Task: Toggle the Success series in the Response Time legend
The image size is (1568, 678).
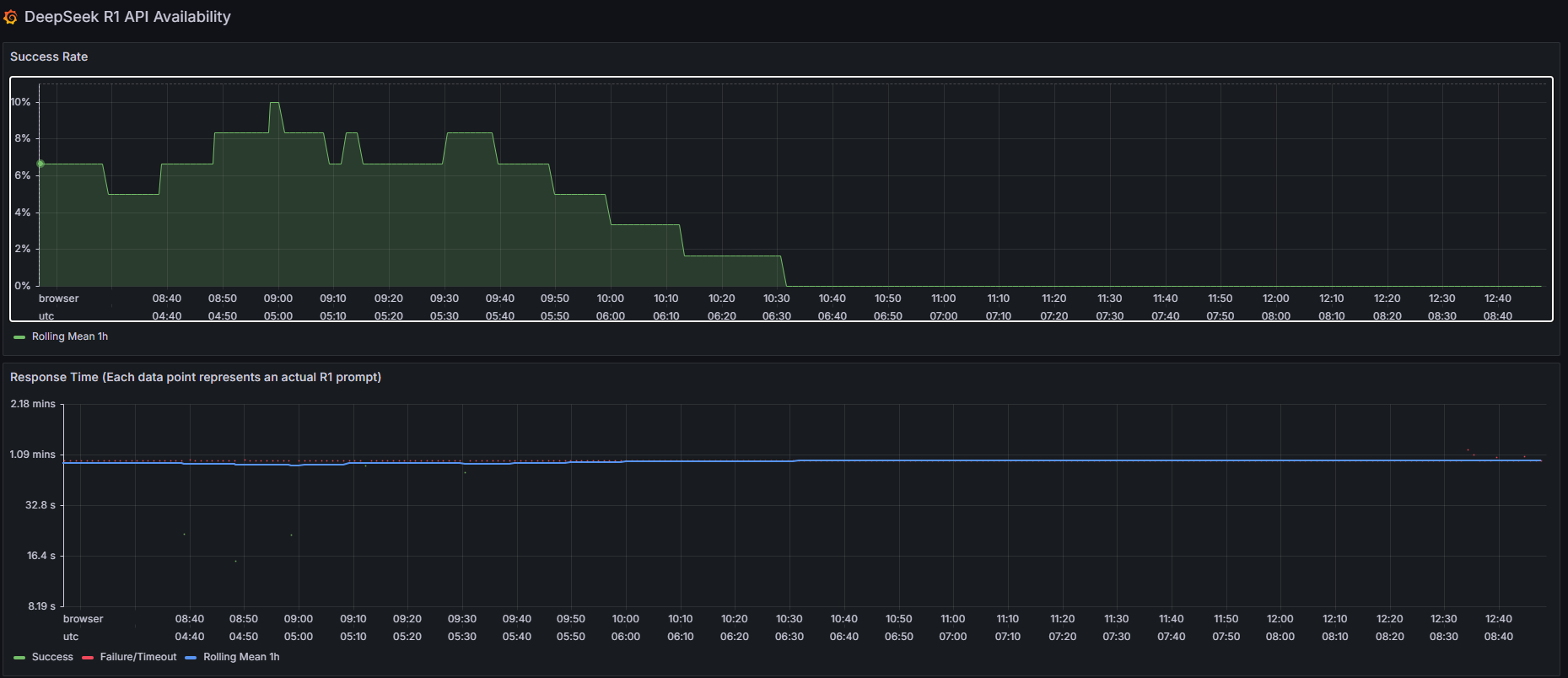Action: [x=52, y=657]
